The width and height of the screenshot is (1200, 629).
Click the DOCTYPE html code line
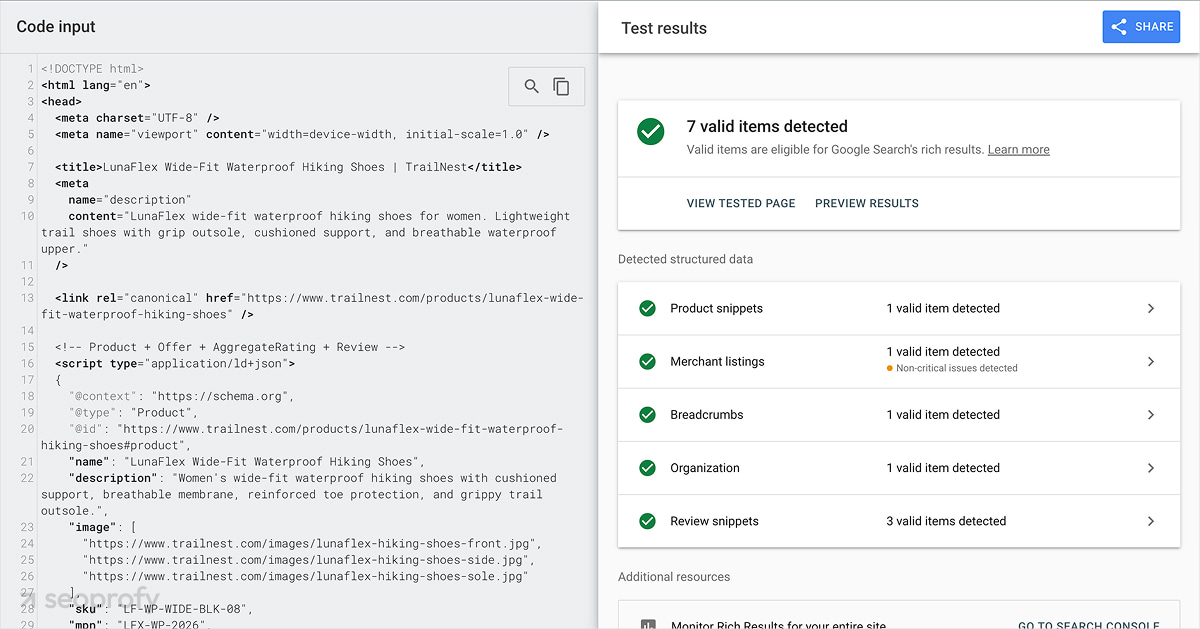coord(92,69)
